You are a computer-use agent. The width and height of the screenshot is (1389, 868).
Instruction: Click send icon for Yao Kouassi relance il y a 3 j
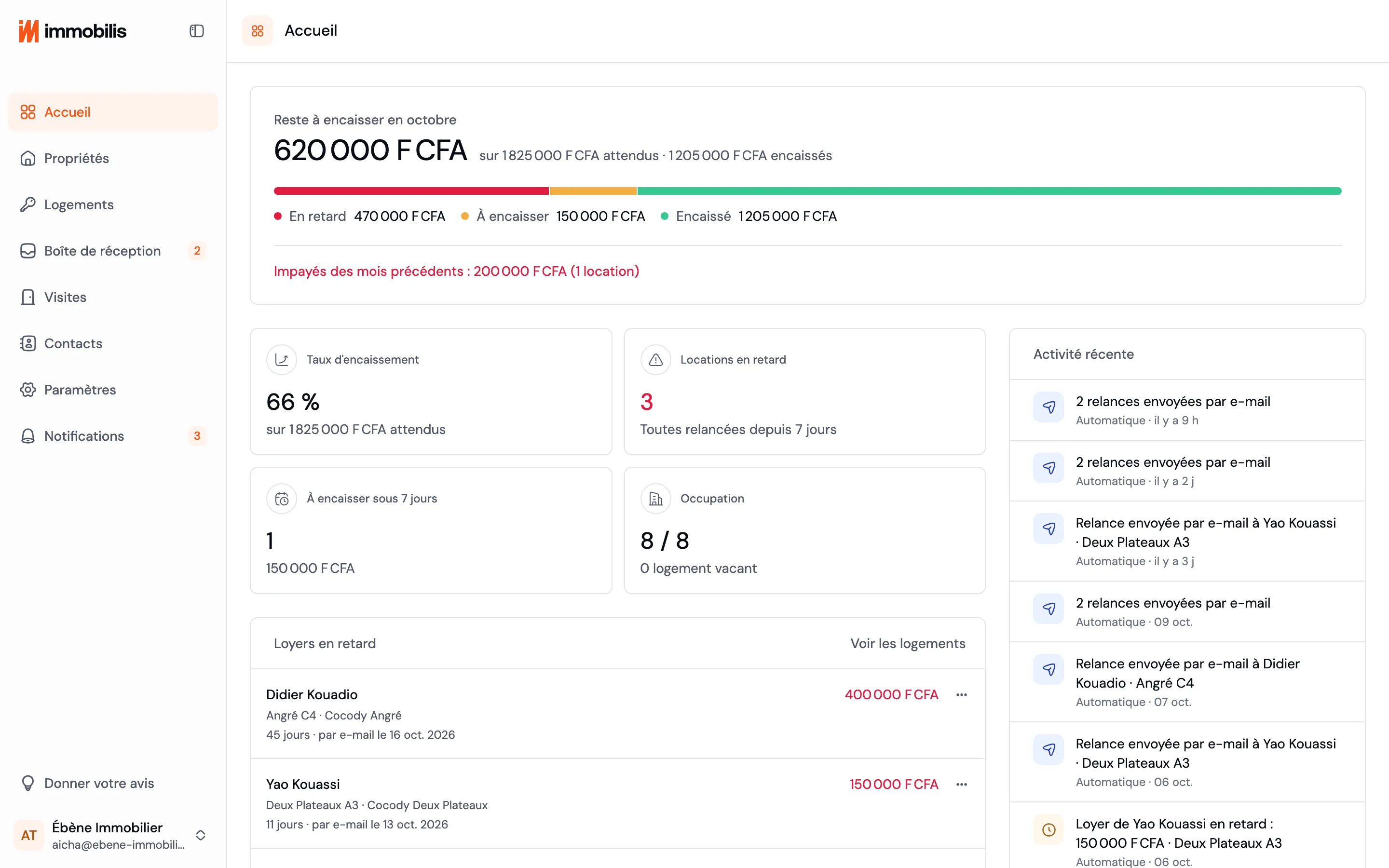click(1048, 528)
